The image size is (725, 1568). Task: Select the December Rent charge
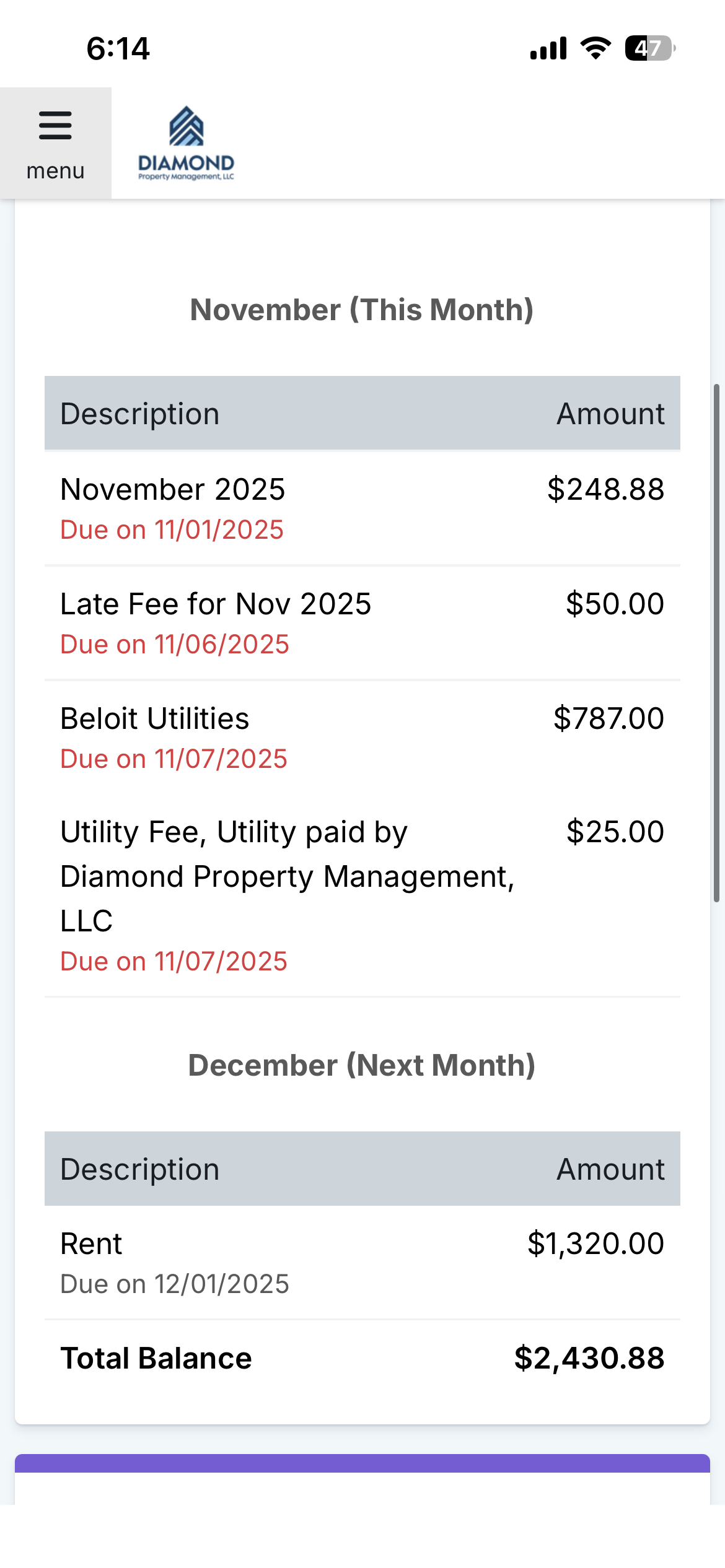click(x=92, y=1244)
